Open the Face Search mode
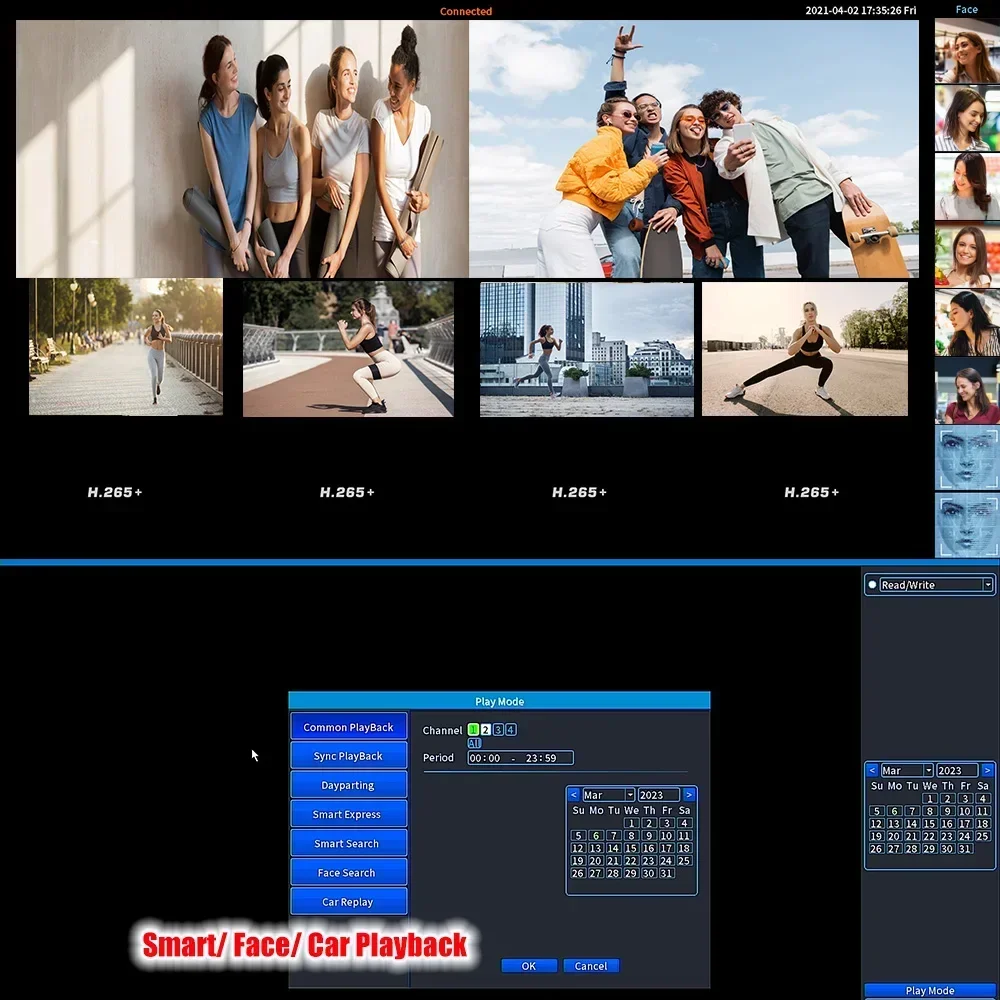 pyautogui.click(x=348, y=873)
